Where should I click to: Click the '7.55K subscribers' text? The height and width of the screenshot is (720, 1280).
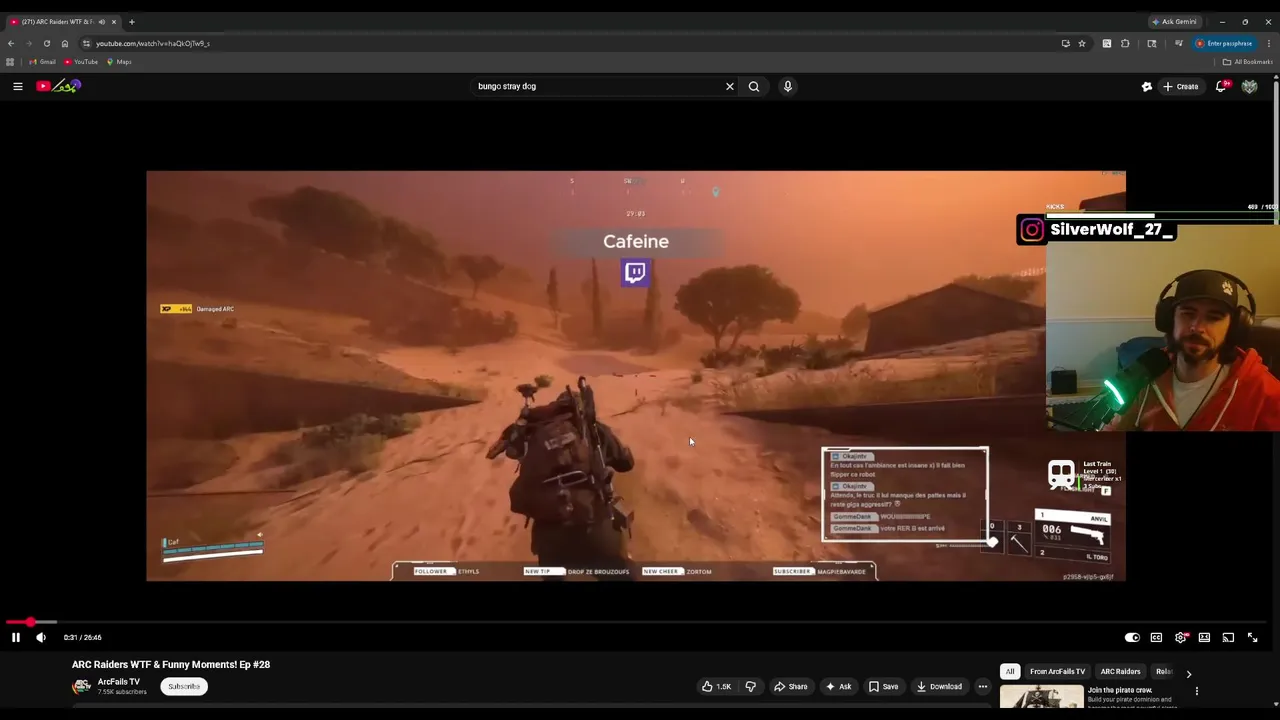(122, 692)
